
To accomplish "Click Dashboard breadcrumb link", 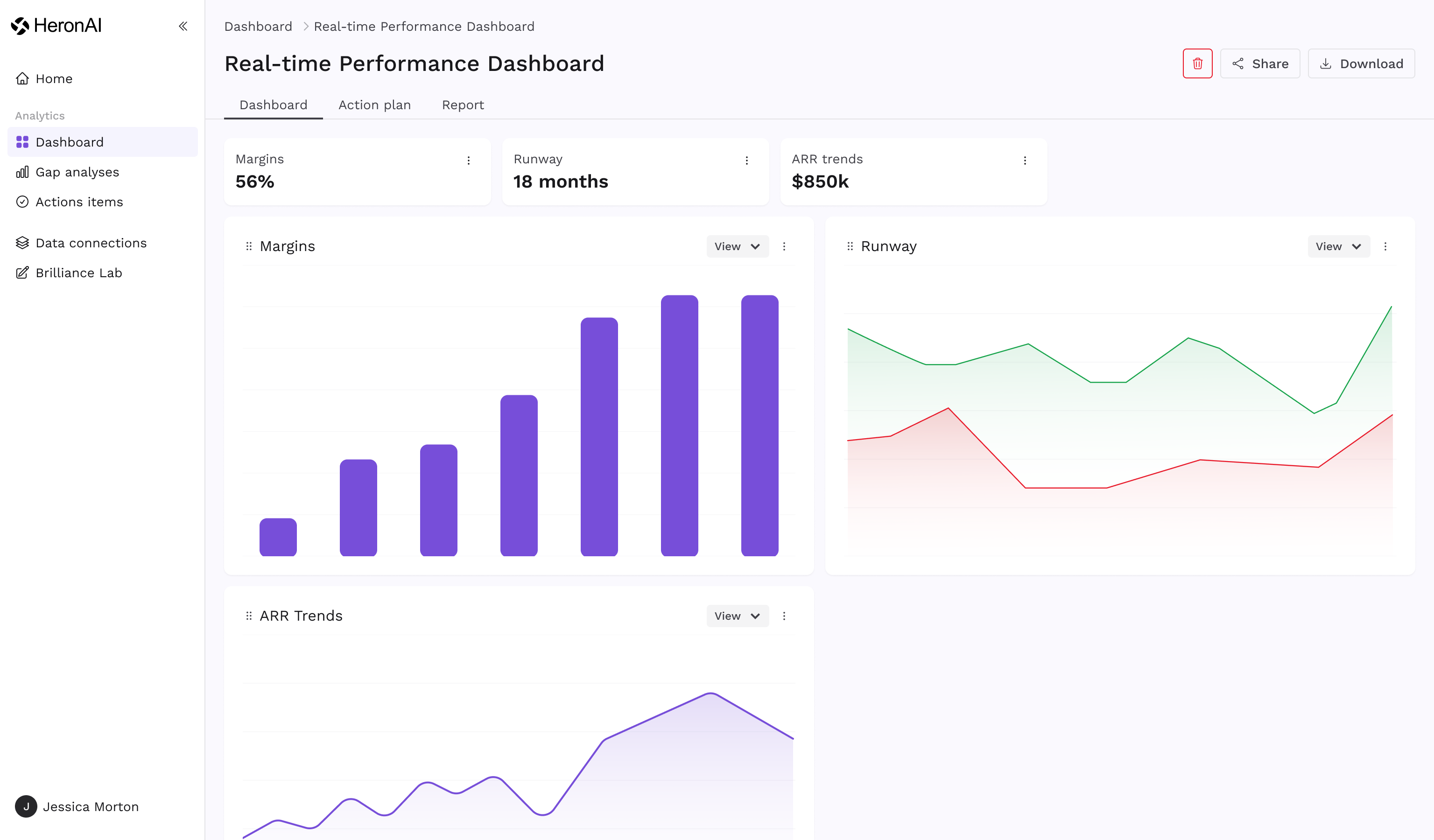I will tap(258, 27).
